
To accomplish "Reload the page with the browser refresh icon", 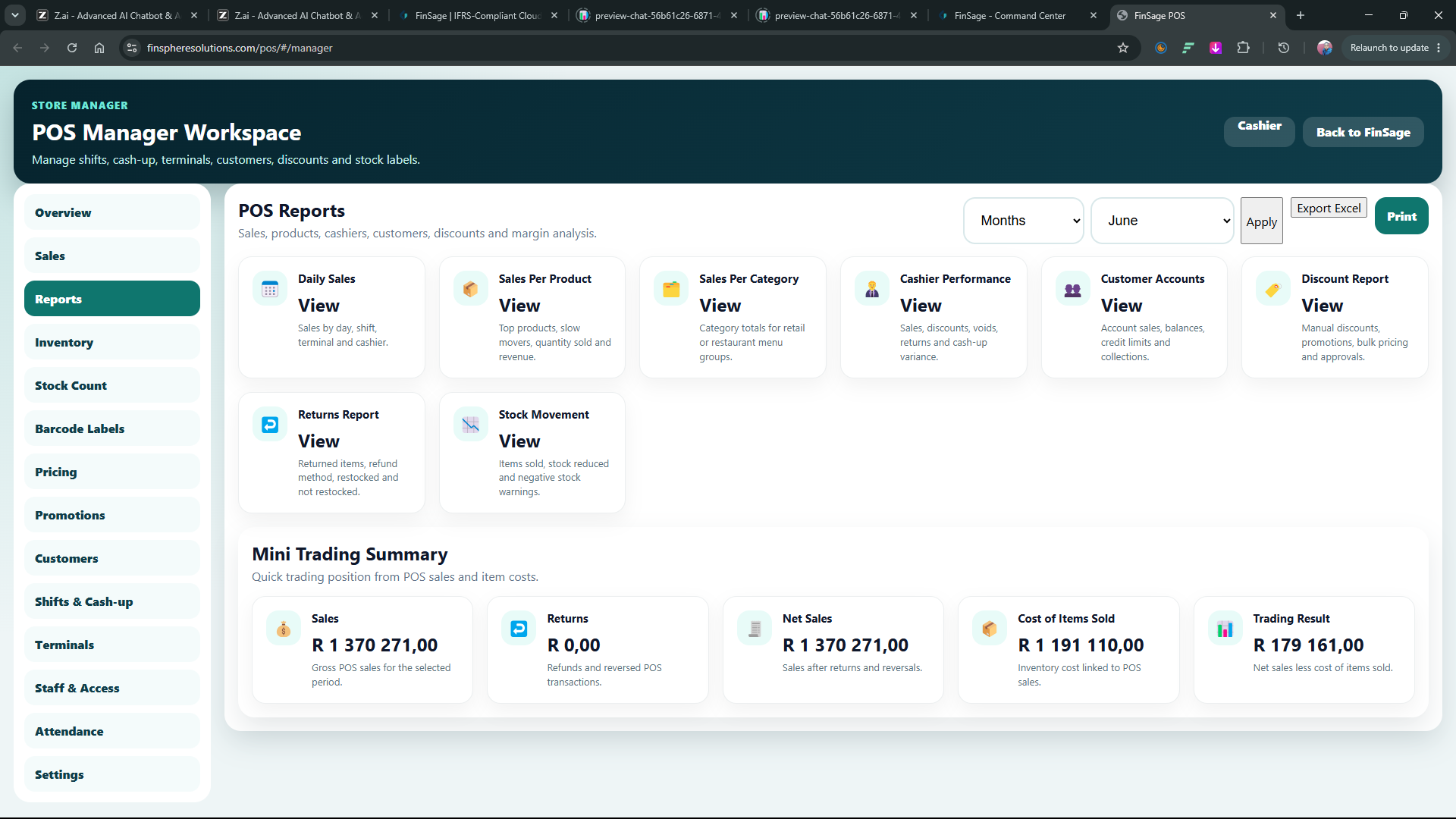I will point(72,48).
